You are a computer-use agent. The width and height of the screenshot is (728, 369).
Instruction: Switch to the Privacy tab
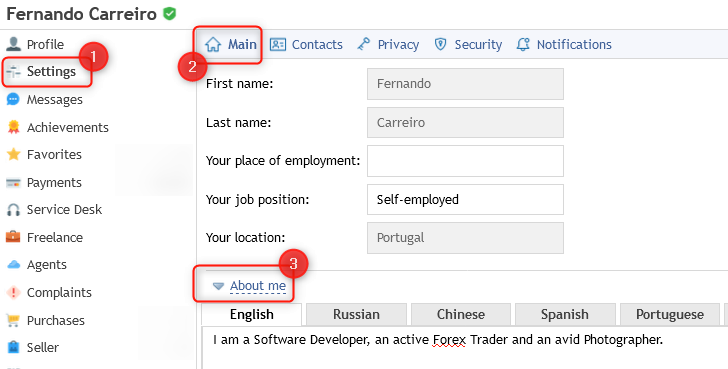(x=388, y=45)
